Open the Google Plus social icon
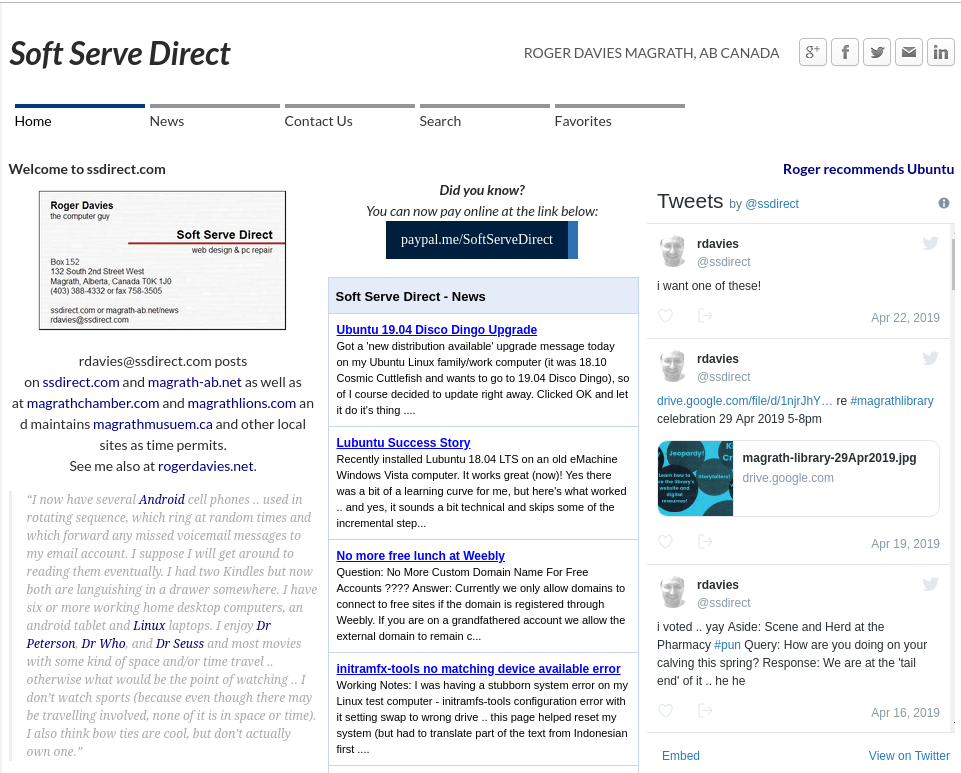The width and height of the screenshot is (961, 773). (x=813, y=52)
